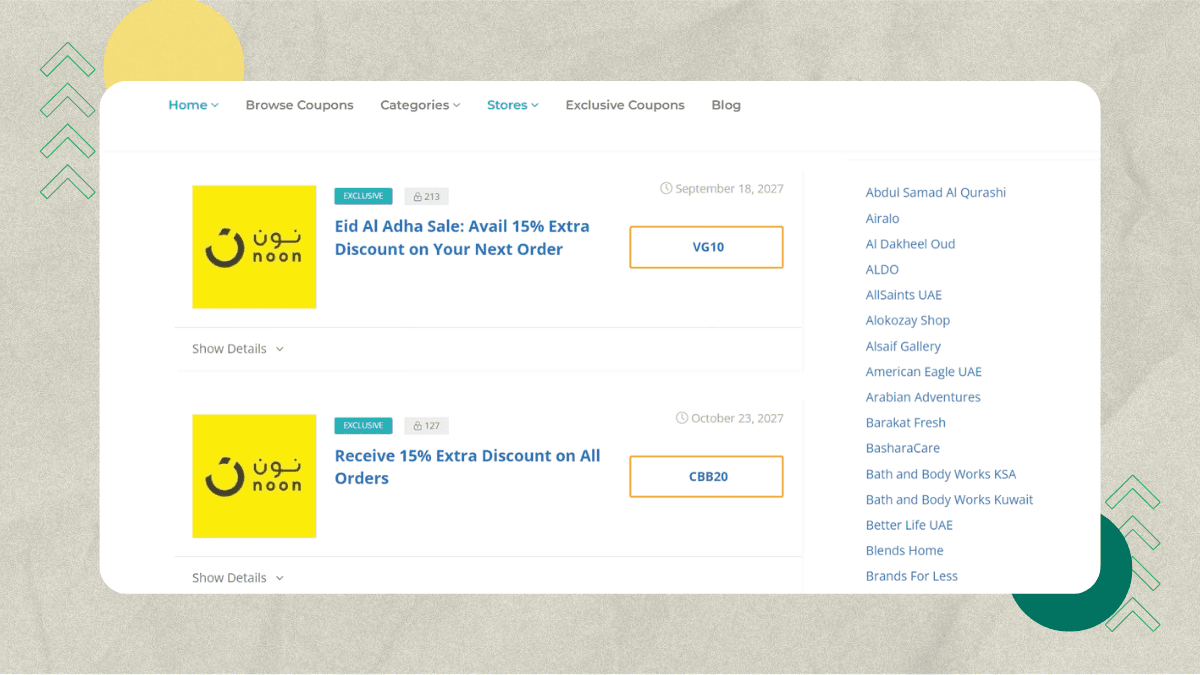This screenshot has height=675, width=1200.
Task: Open Exclusive Coupons page
Action: pos(625,105)
